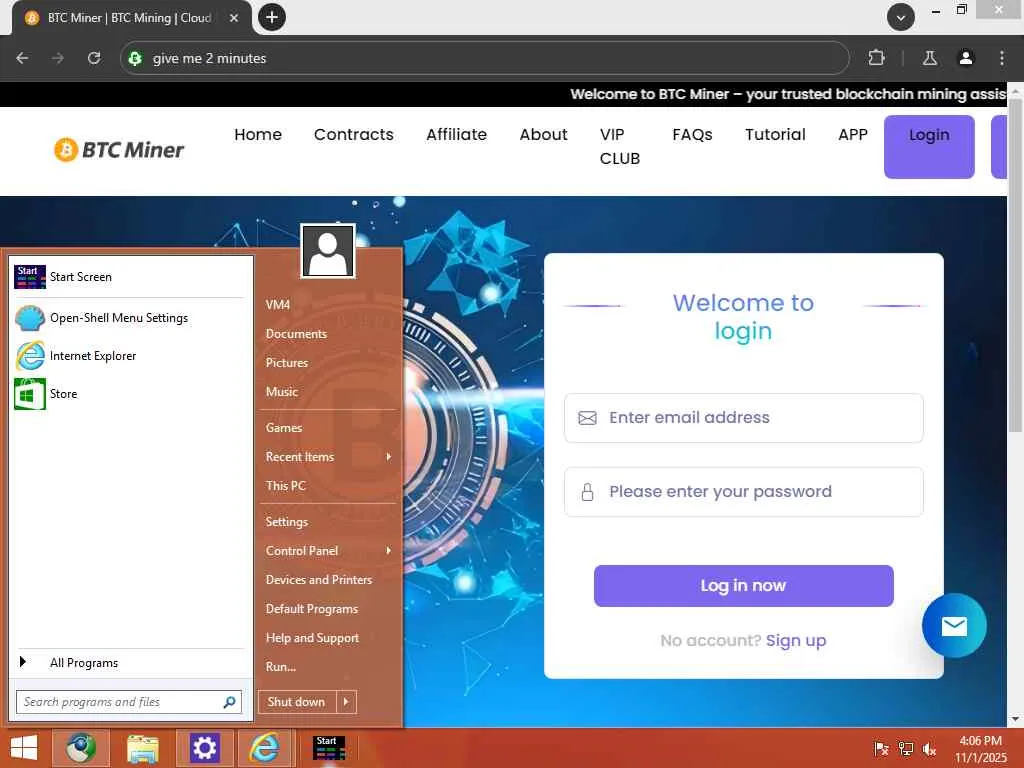Focus the password field
The height and width of the screenshot is (768, 1024).
tap(744, 492)
